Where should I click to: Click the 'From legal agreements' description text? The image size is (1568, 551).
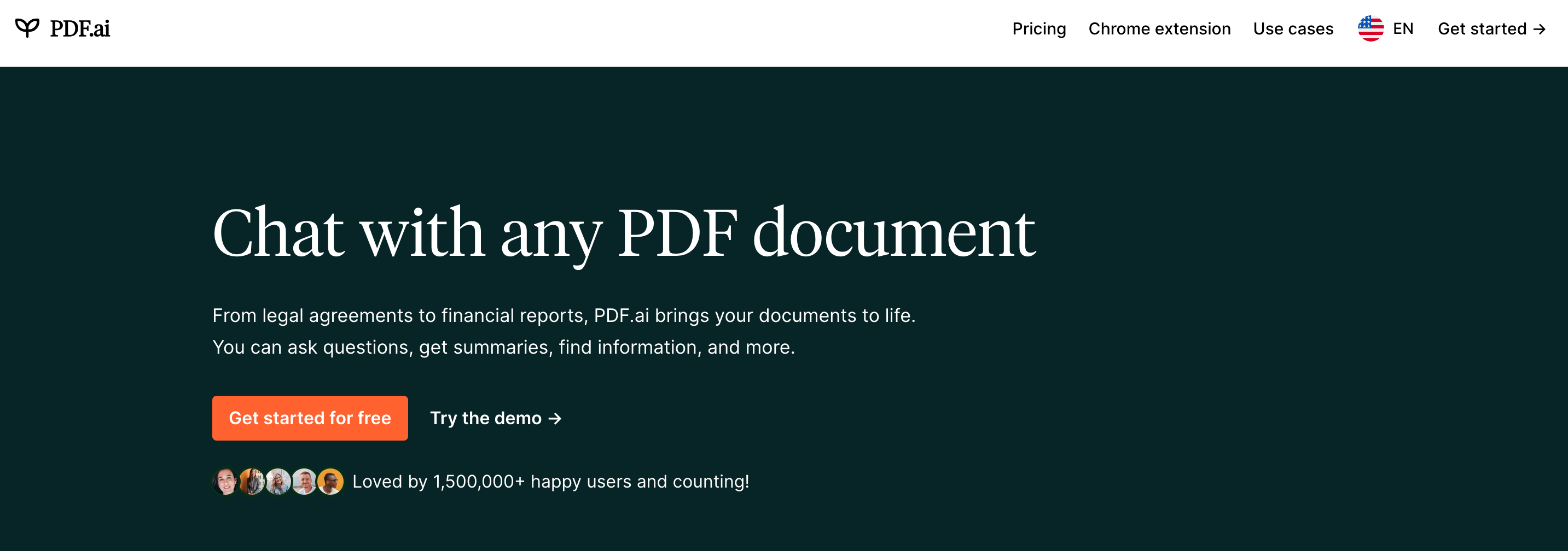pos(563,315)
